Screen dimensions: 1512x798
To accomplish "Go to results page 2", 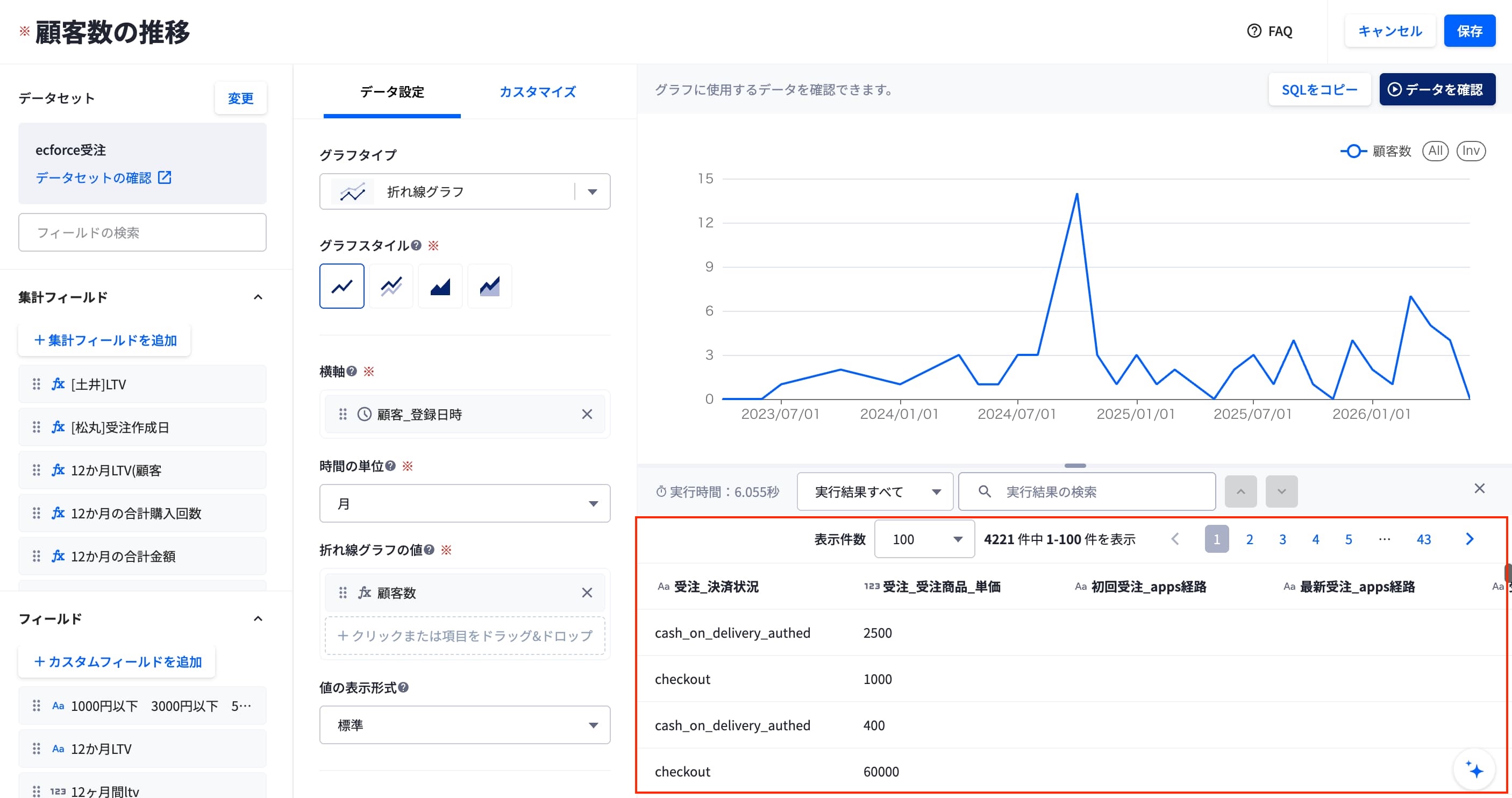I will pos(1249,539).
